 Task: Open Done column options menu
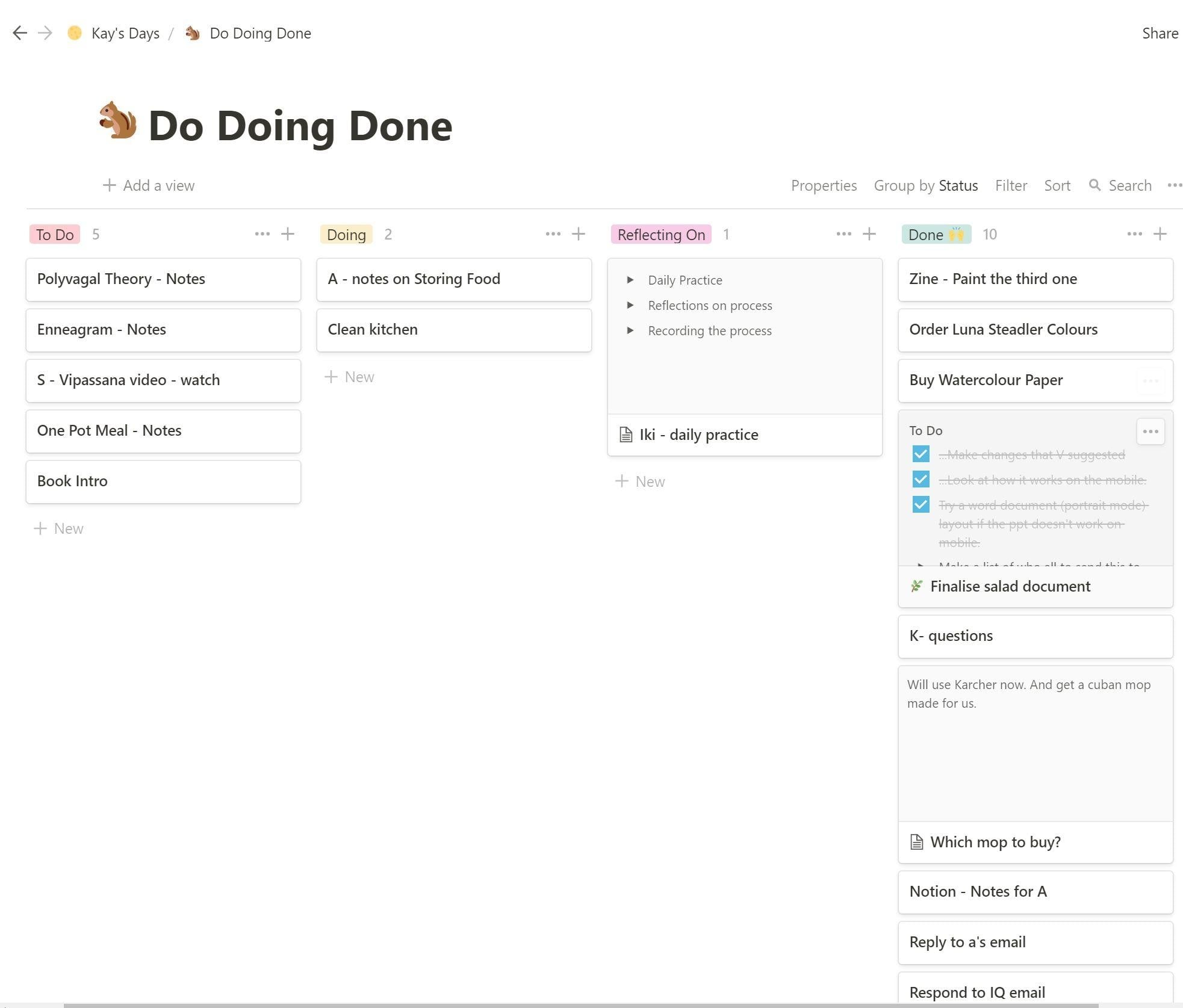1134,234
